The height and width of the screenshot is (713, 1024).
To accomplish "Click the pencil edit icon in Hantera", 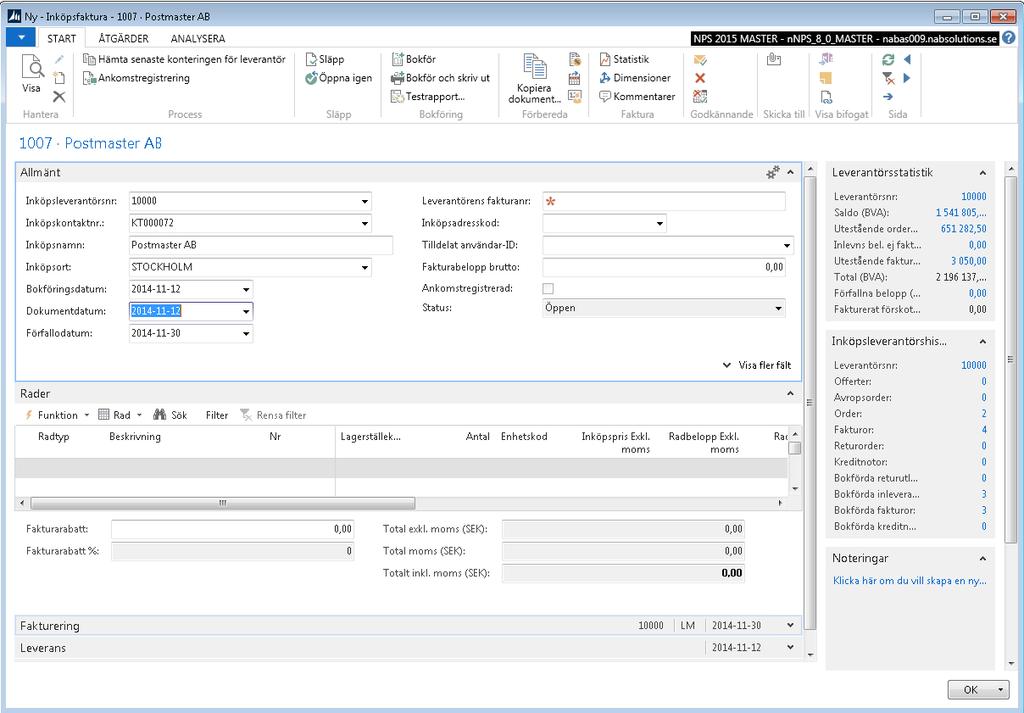I will tap(59, 59).
